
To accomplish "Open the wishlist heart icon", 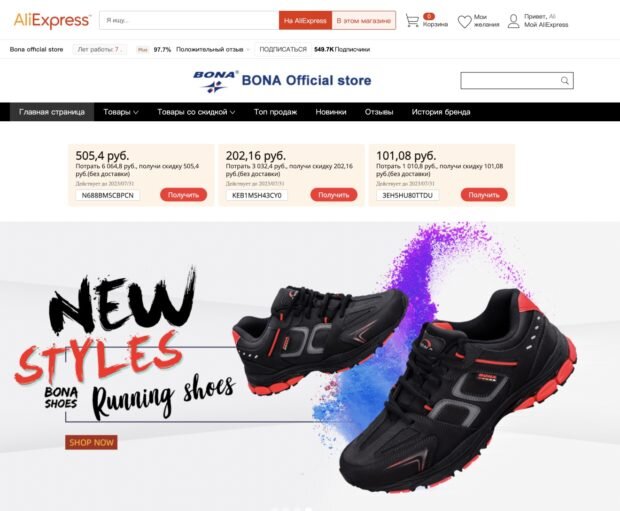I will click(x=465, y=21).
